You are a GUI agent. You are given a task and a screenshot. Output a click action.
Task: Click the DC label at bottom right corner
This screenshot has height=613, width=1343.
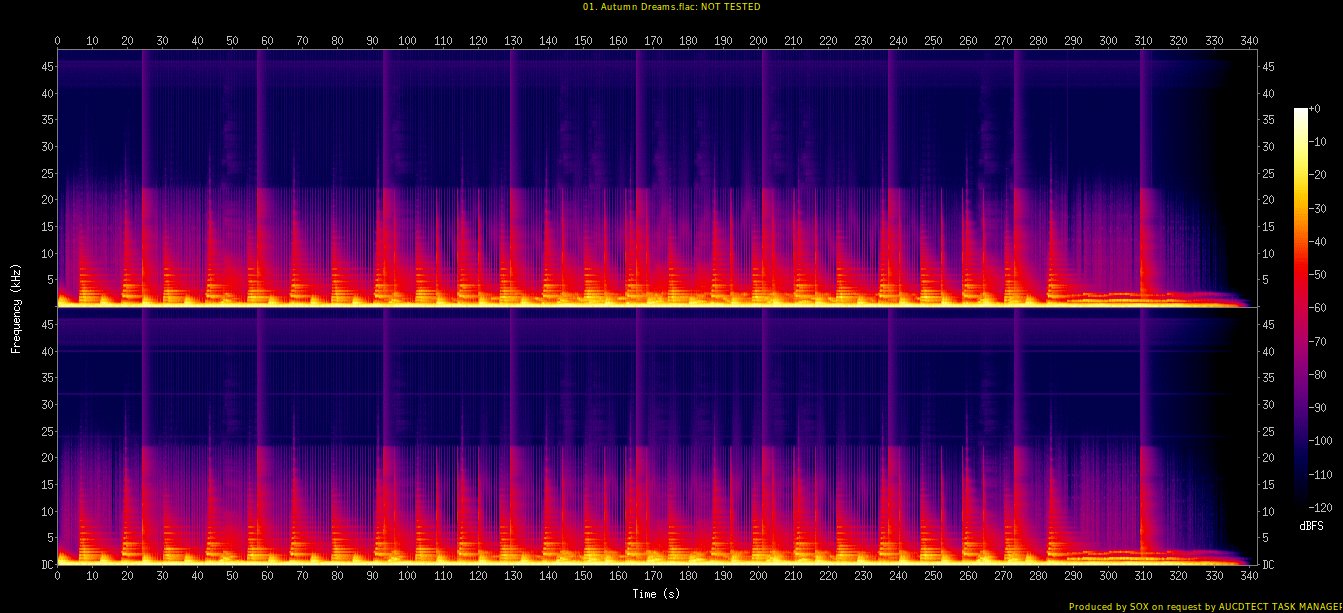1269,564
